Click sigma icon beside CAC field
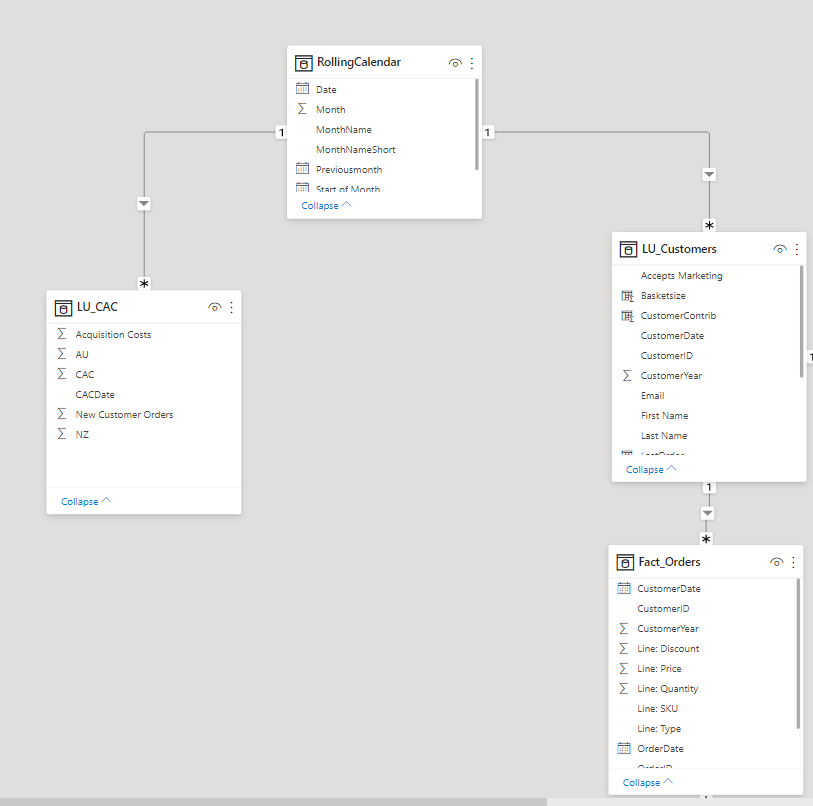The image size is (813, 806). coord(62,373)
